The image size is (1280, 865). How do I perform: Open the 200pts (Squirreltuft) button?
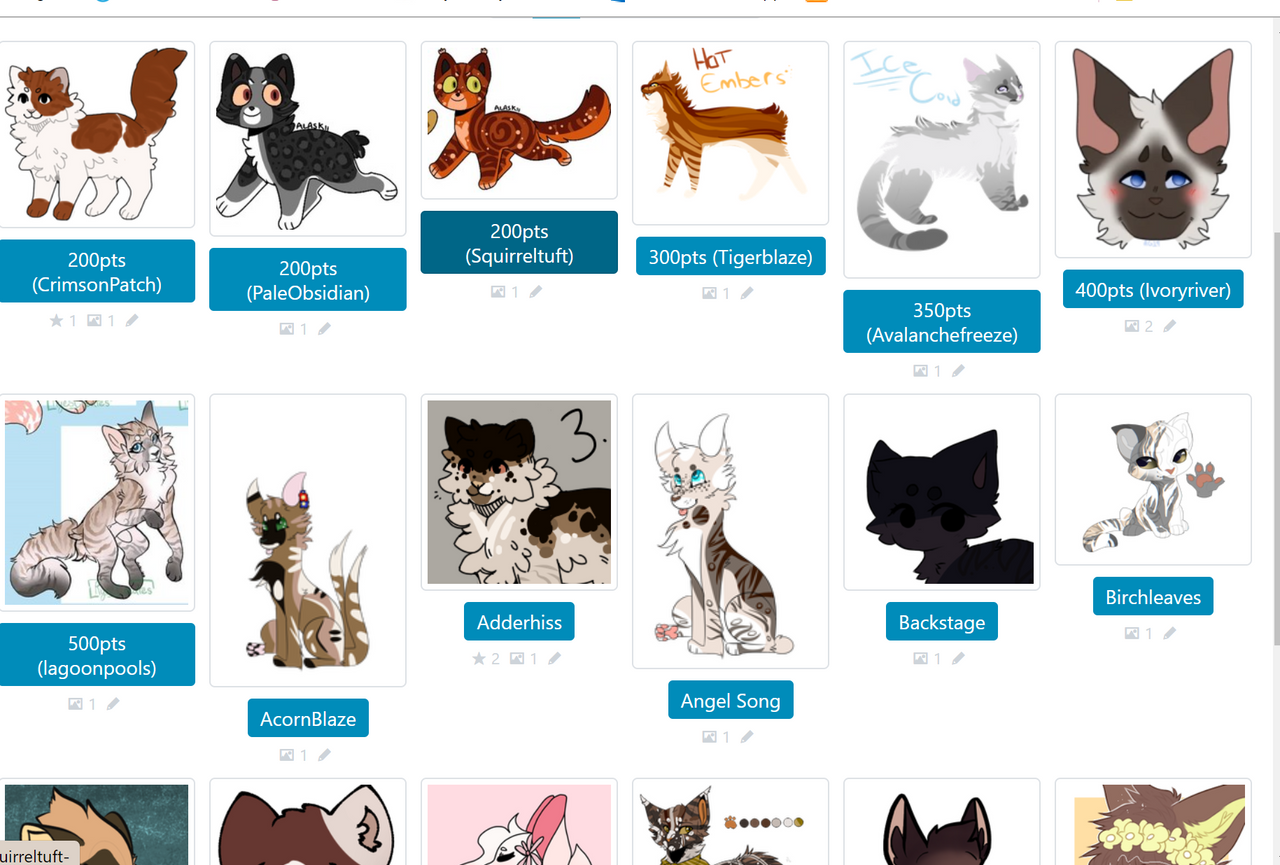(x=519, y=242)
